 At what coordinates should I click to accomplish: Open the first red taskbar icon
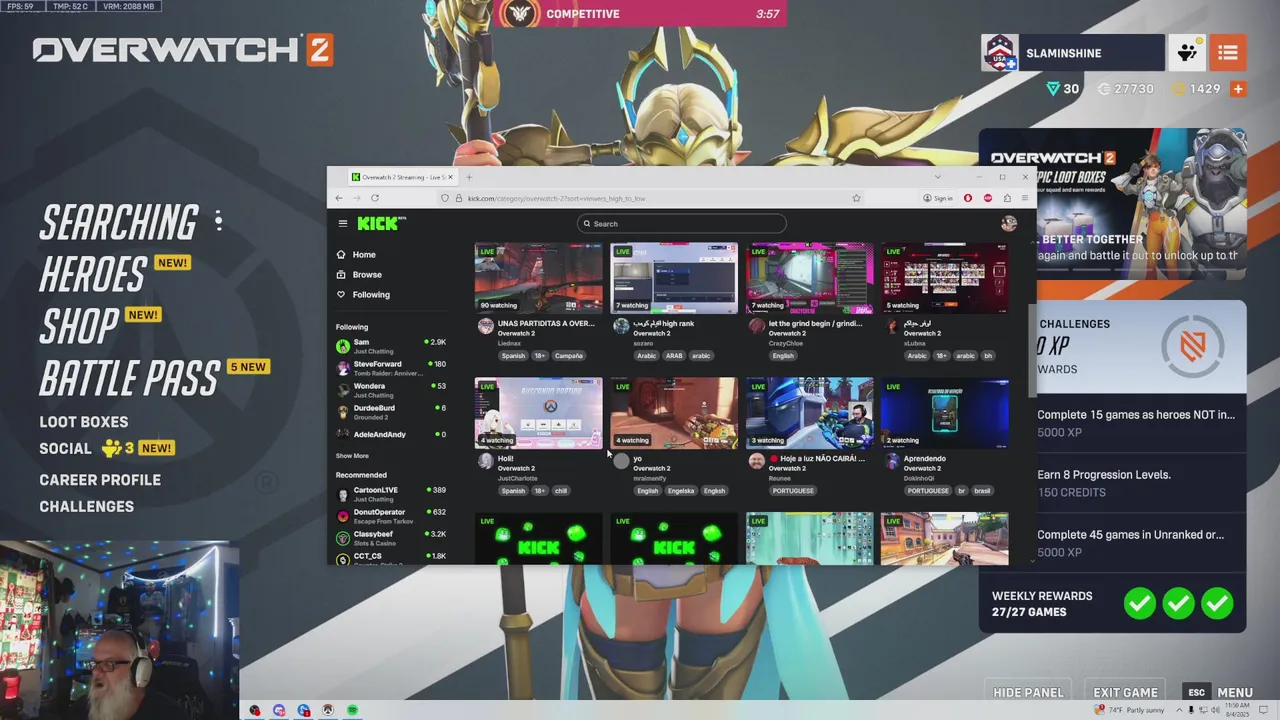pyautogui.click(x=255, y=710)
